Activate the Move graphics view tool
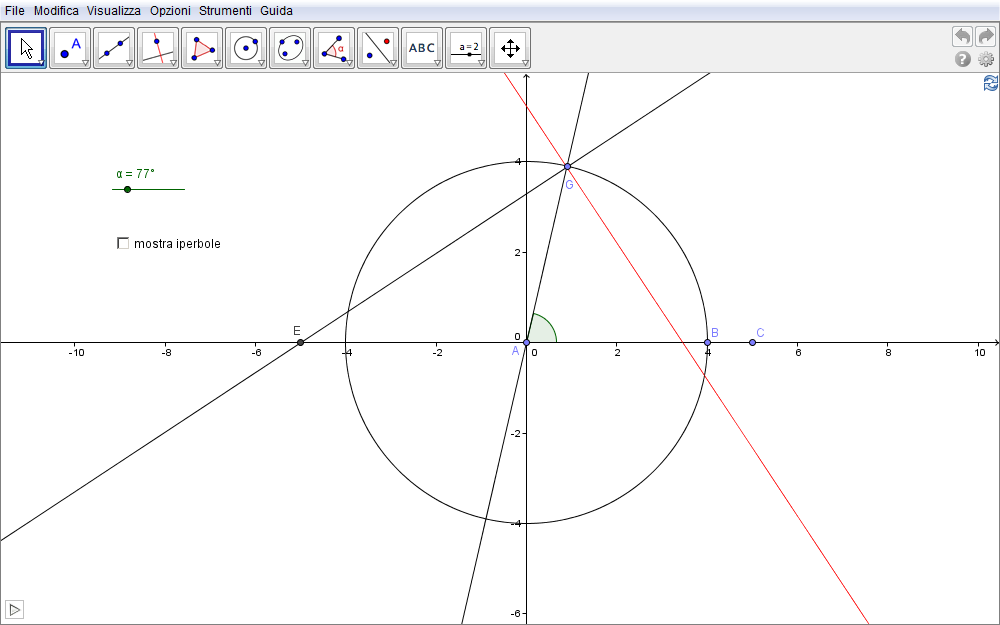The width and height of the screenshot is (1000, 625). coord(510,47)
